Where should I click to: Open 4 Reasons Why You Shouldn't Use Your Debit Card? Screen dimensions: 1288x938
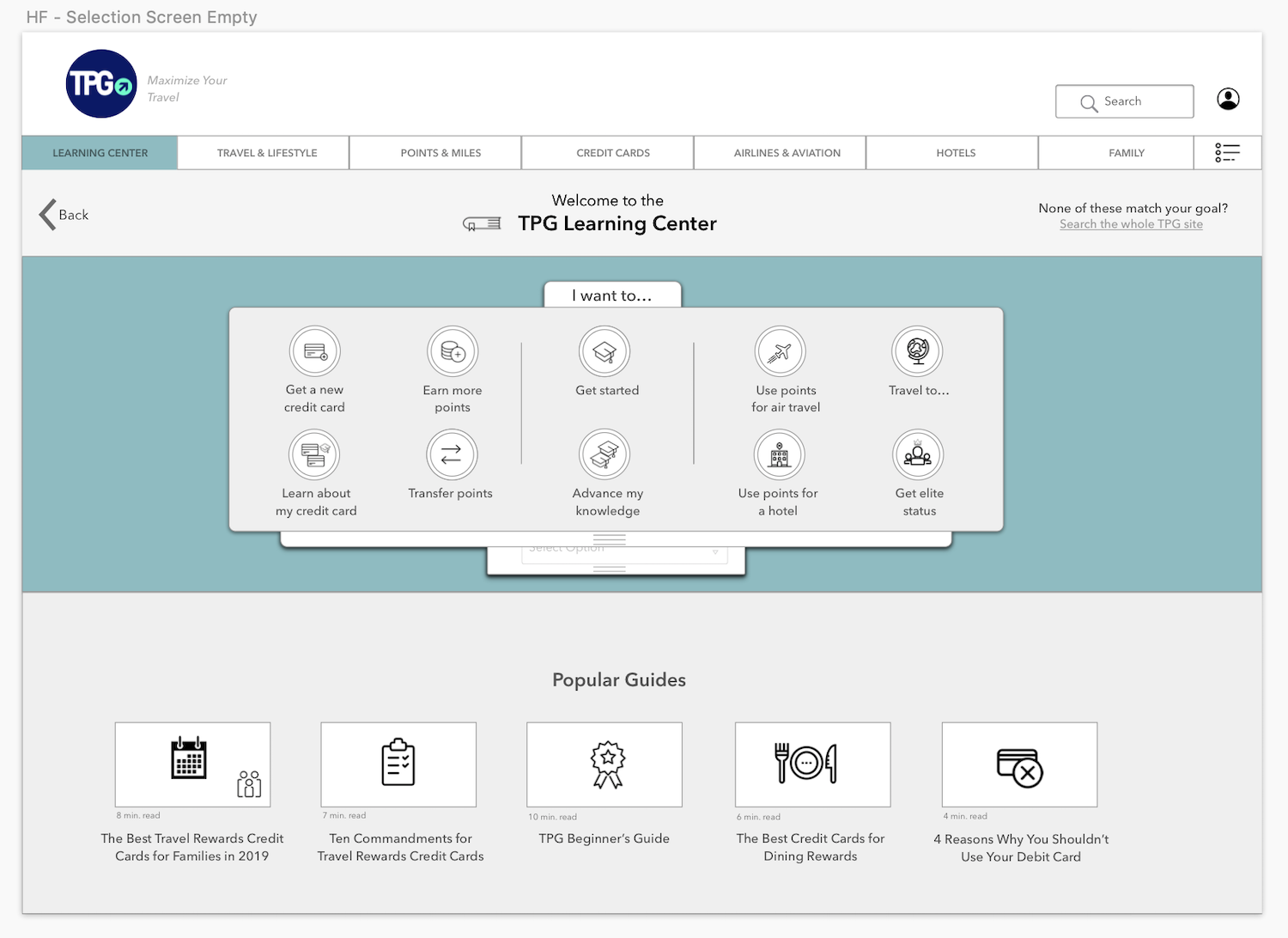click(x=1021, y=848)
